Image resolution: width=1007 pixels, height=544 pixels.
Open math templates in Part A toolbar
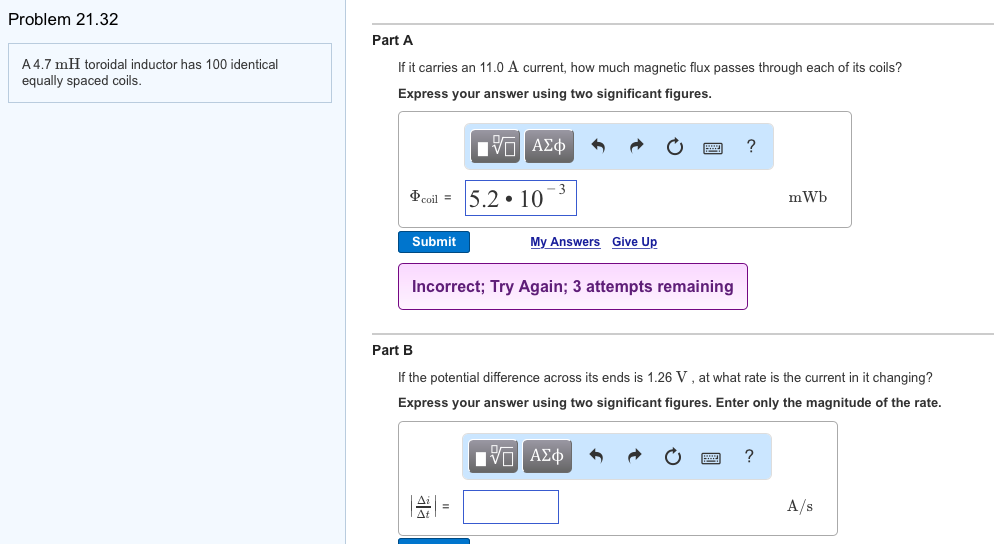pos(496,147)
